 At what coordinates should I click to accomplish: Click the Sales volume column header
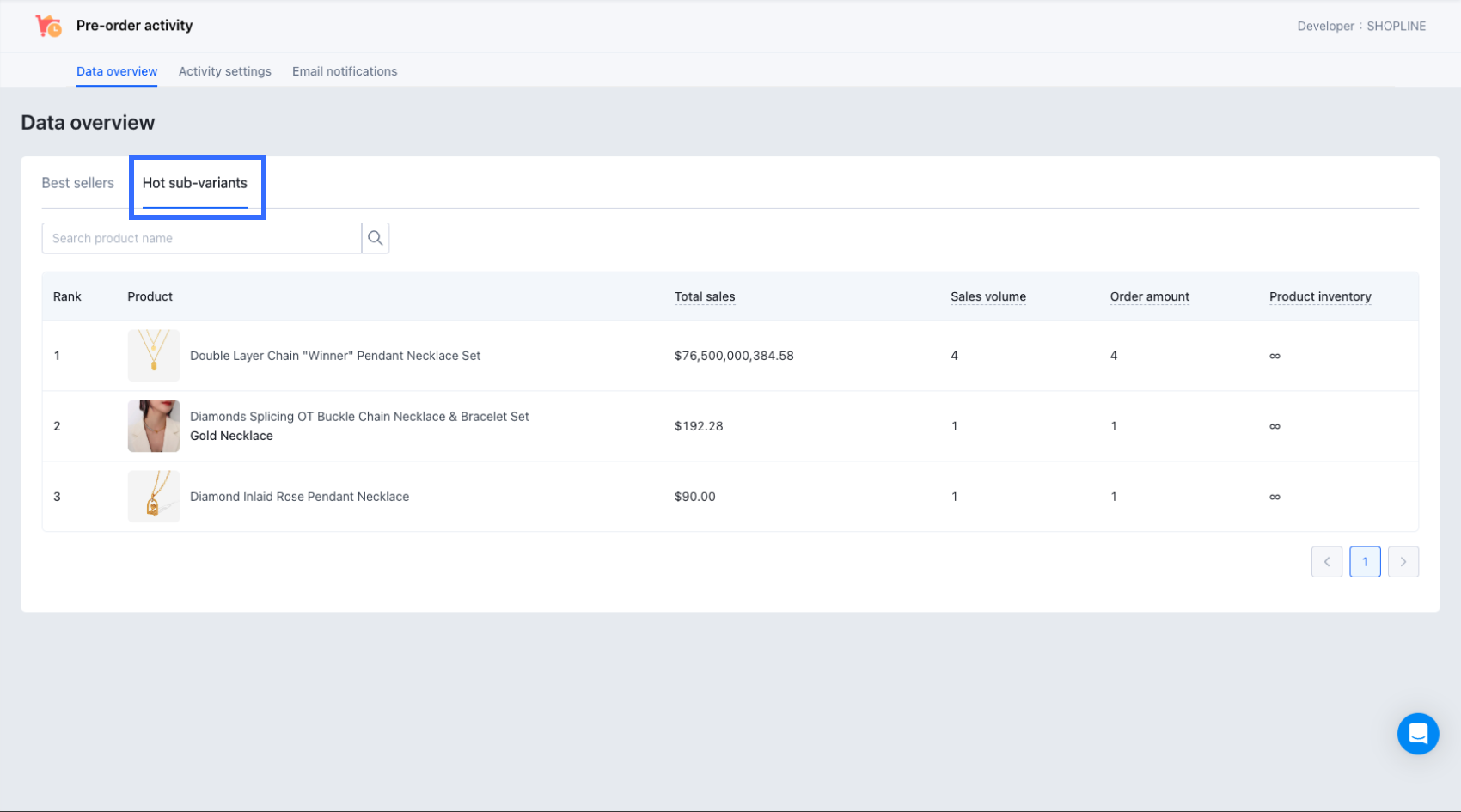coord(987,296)
